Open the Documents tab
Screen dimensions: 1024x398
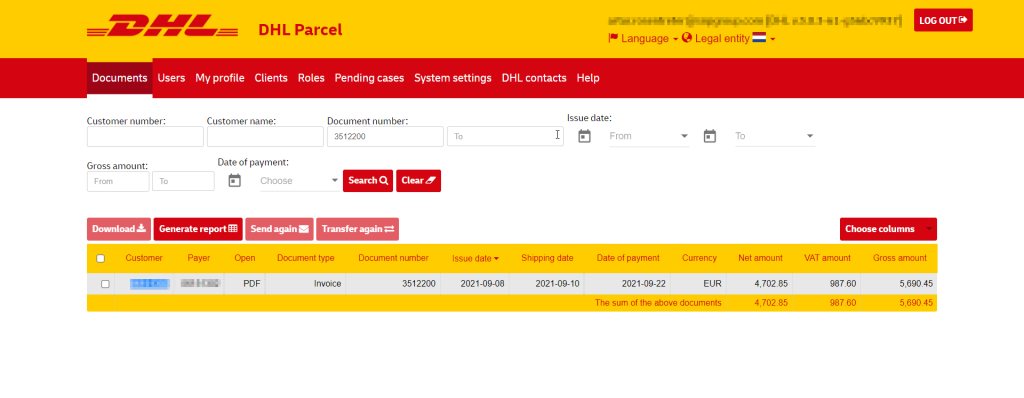120,78
